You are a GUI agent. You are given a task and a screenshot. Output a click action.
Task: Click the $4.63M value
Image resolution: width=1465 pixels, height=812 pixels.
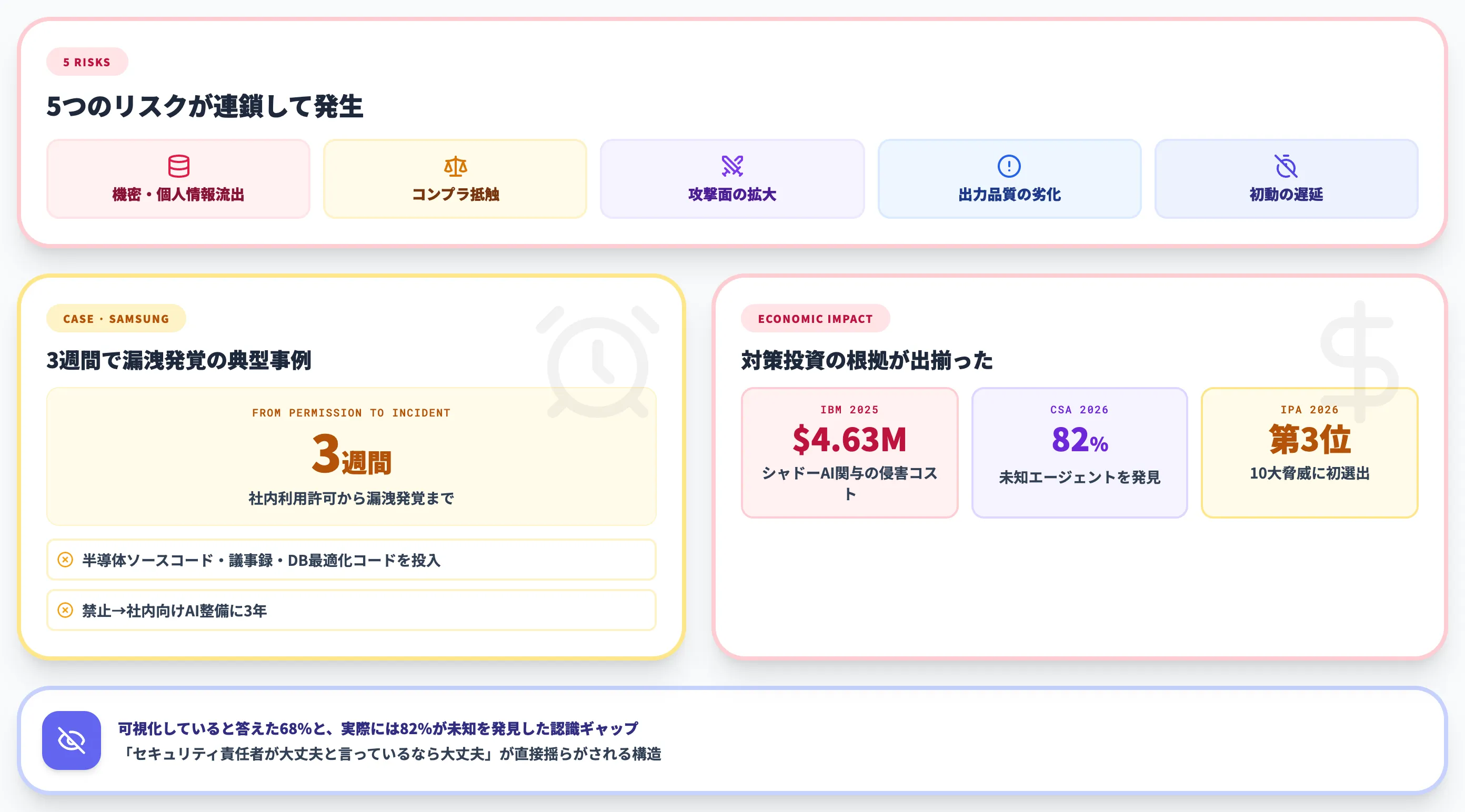850,439
